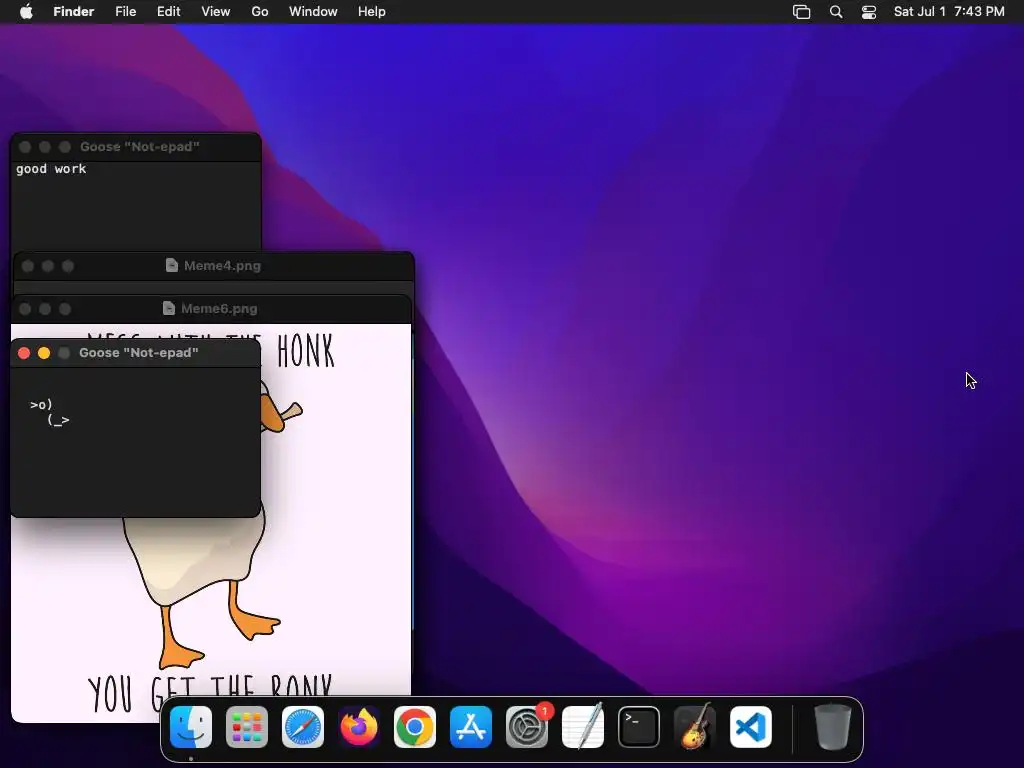Close the front Goose Not-epad window

coord(24,353)
